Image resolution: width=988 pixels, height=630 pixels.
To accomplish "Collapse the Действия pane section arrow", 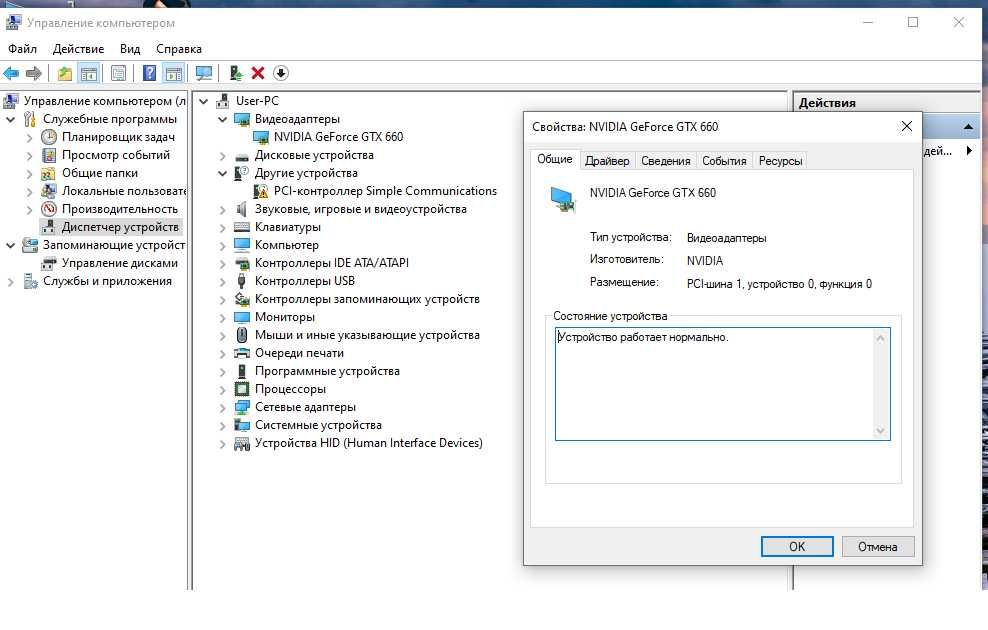I will [968, 127].
